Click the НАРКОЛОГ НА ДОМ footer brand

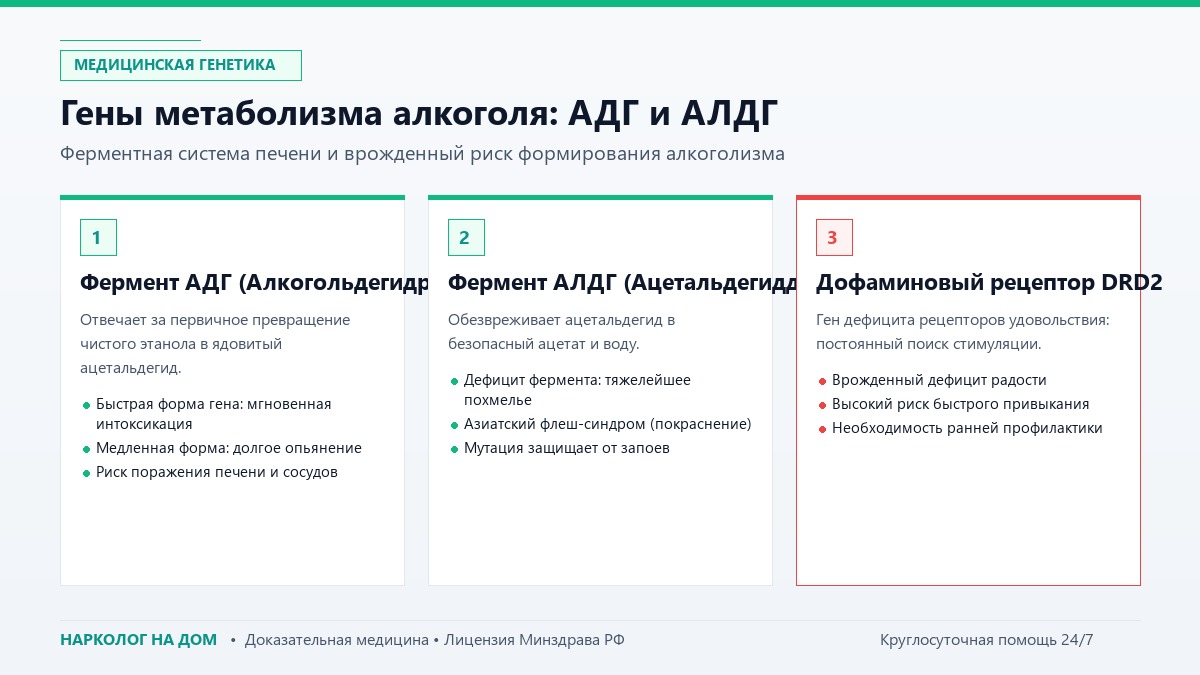[138, 640]
